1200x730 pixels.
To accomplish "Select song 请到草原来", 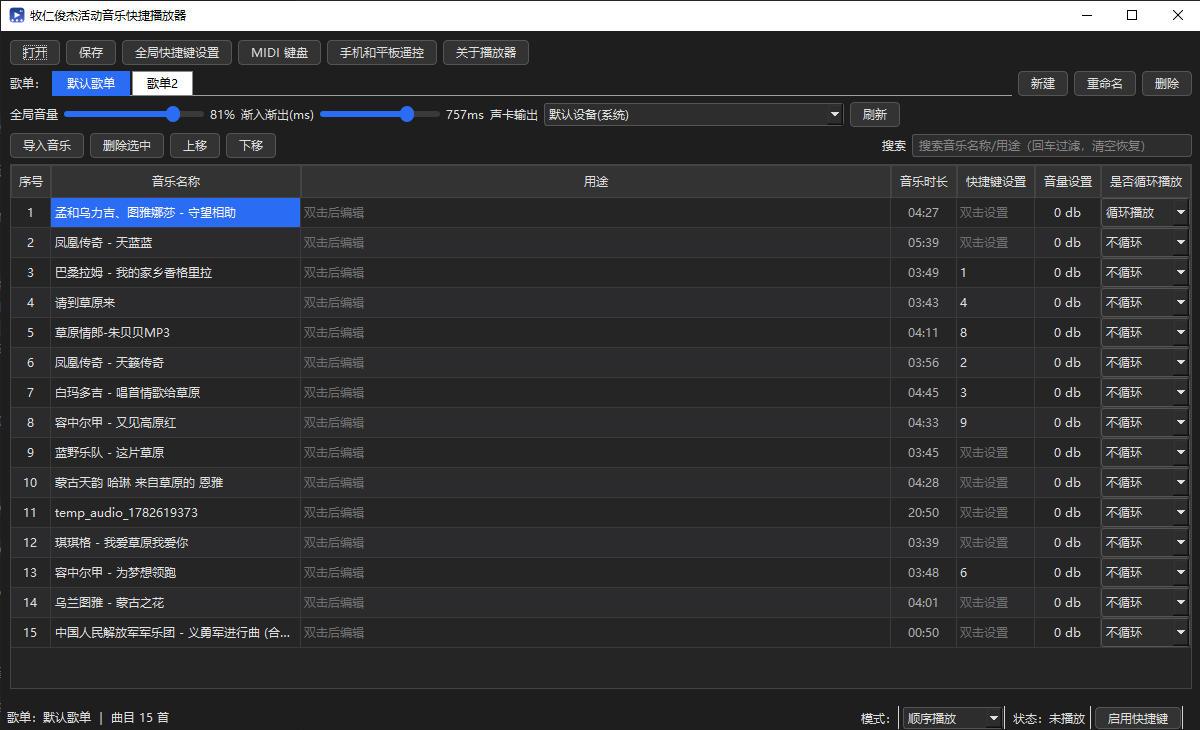I will tap(176, 302).
